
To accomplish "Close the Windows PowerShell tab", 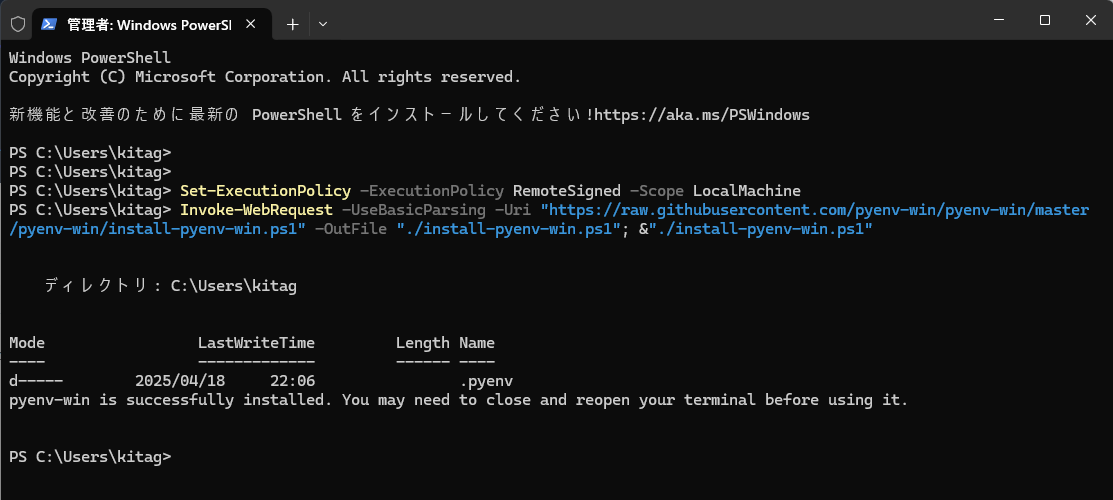I will (x=251, y=24).
